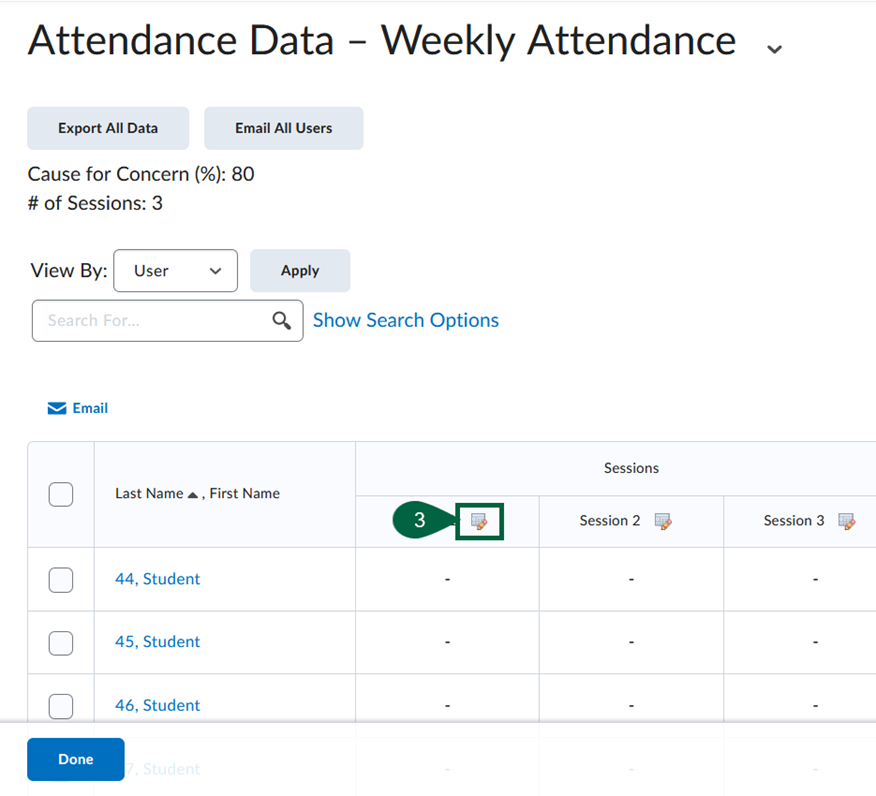Check the box for 44, Student
The image size is (876, 796).
coord(61,579)
